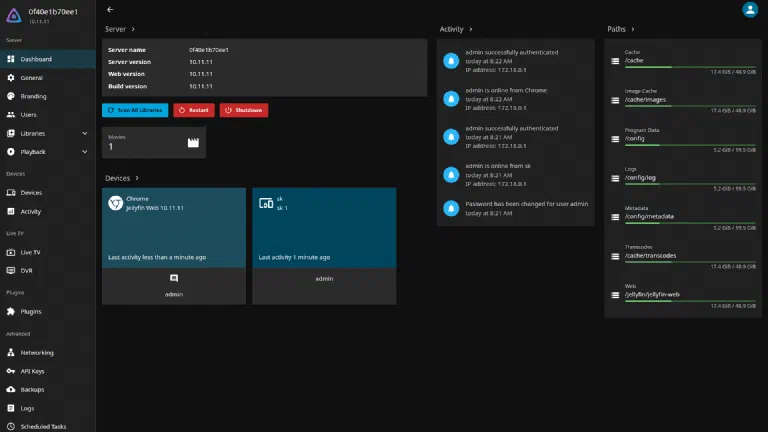Click the Live TV icon
Image resolution: width=768 pixels, height=432 pixels.
(11, 252)
